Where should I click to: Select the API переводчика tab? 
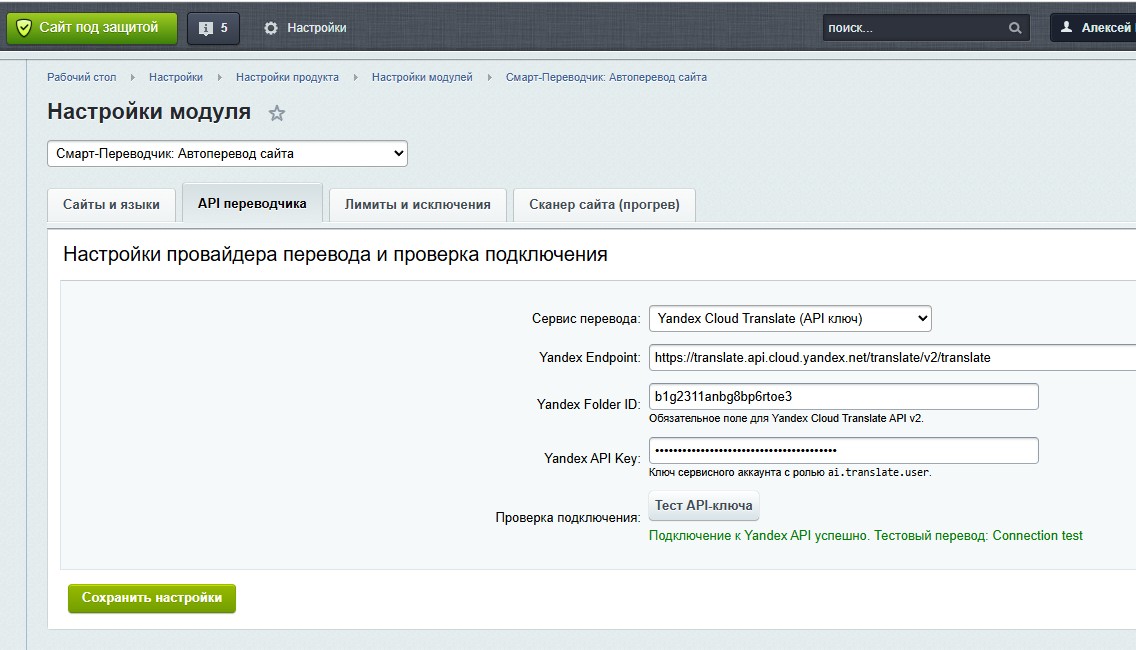click(x=252, y=203)
